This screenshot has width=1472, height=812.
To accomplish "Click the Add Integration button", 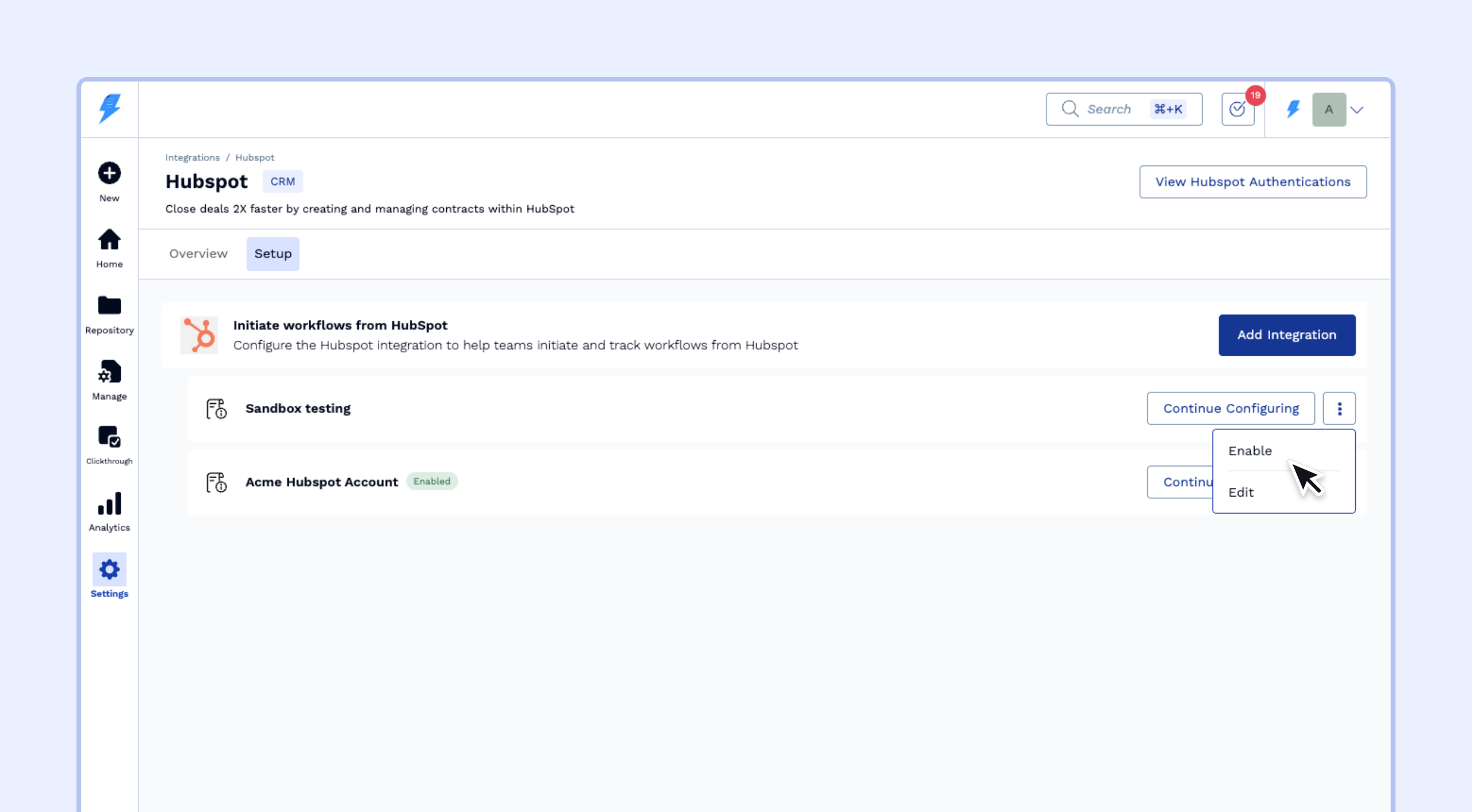I will click(x=1287, y=335).
